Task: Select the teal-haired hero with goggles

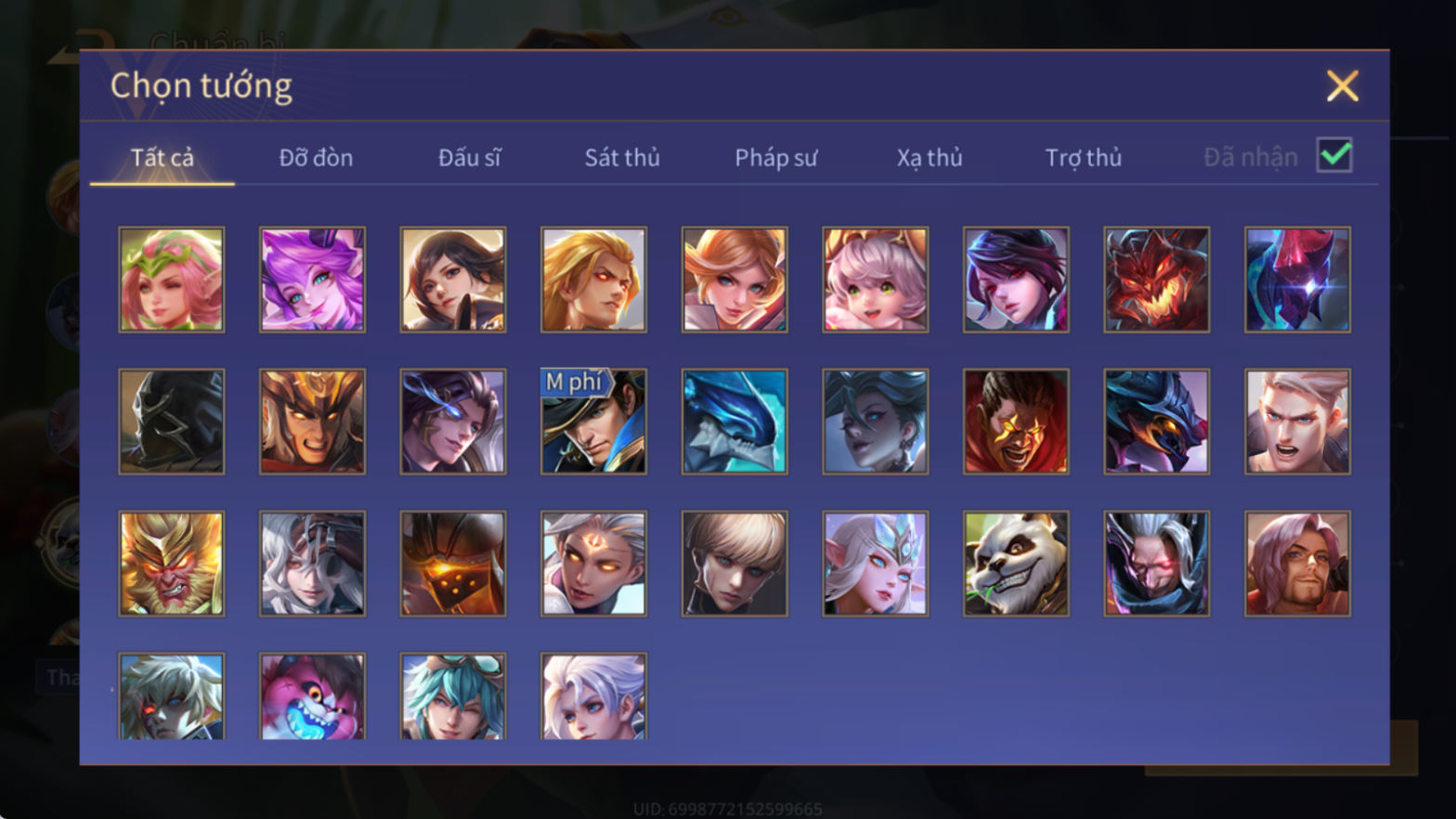Action: [x=453, y=696]
